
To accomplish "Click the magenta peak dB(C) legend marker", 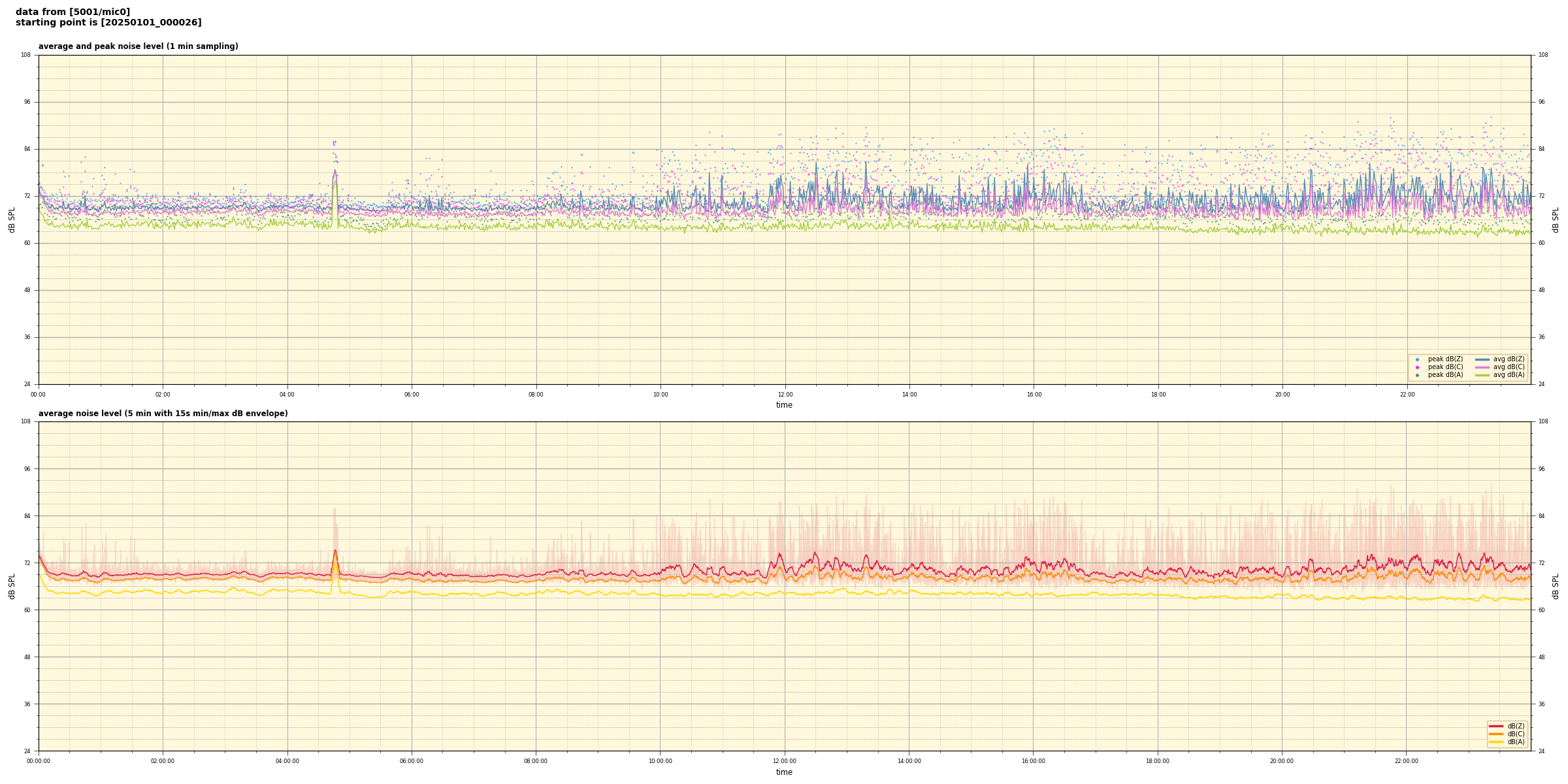I will pyautogui.click(x=1417, y=367).
